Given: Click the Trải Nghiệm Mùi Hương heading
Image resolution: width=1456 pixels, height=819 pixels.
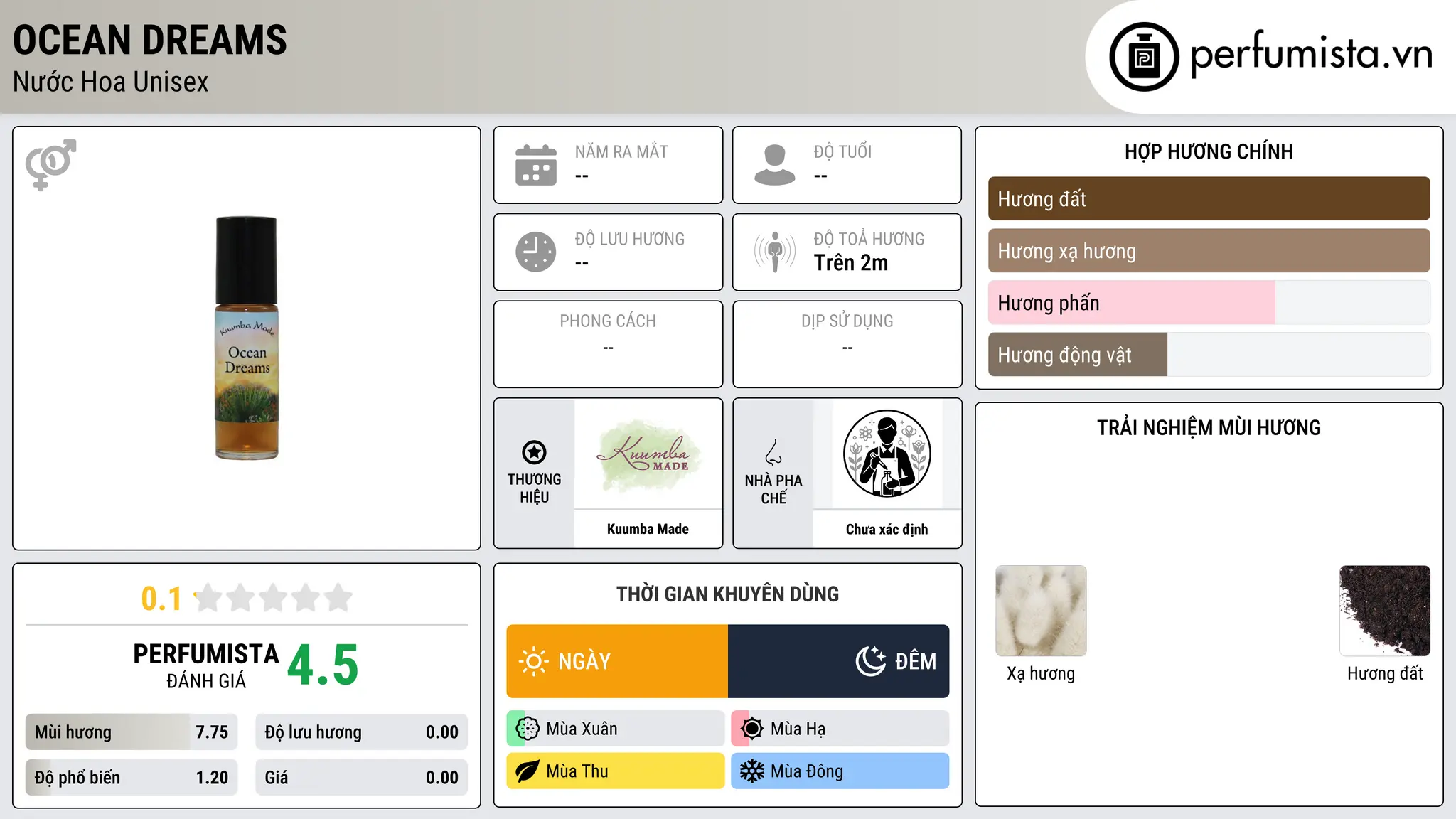Looking at the screenshot, I should [1209, 427].
